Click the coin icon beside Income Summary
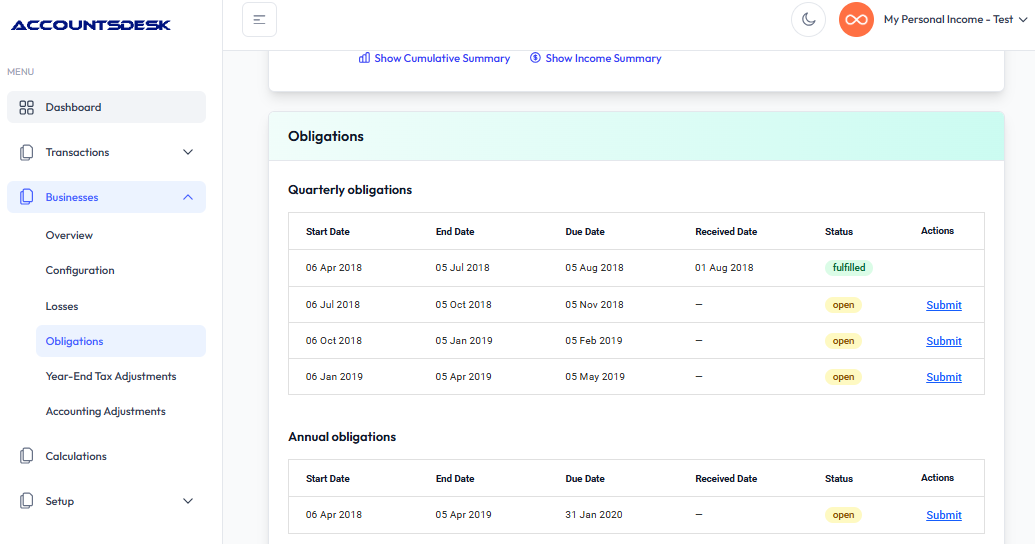 (x=535, y=58)
